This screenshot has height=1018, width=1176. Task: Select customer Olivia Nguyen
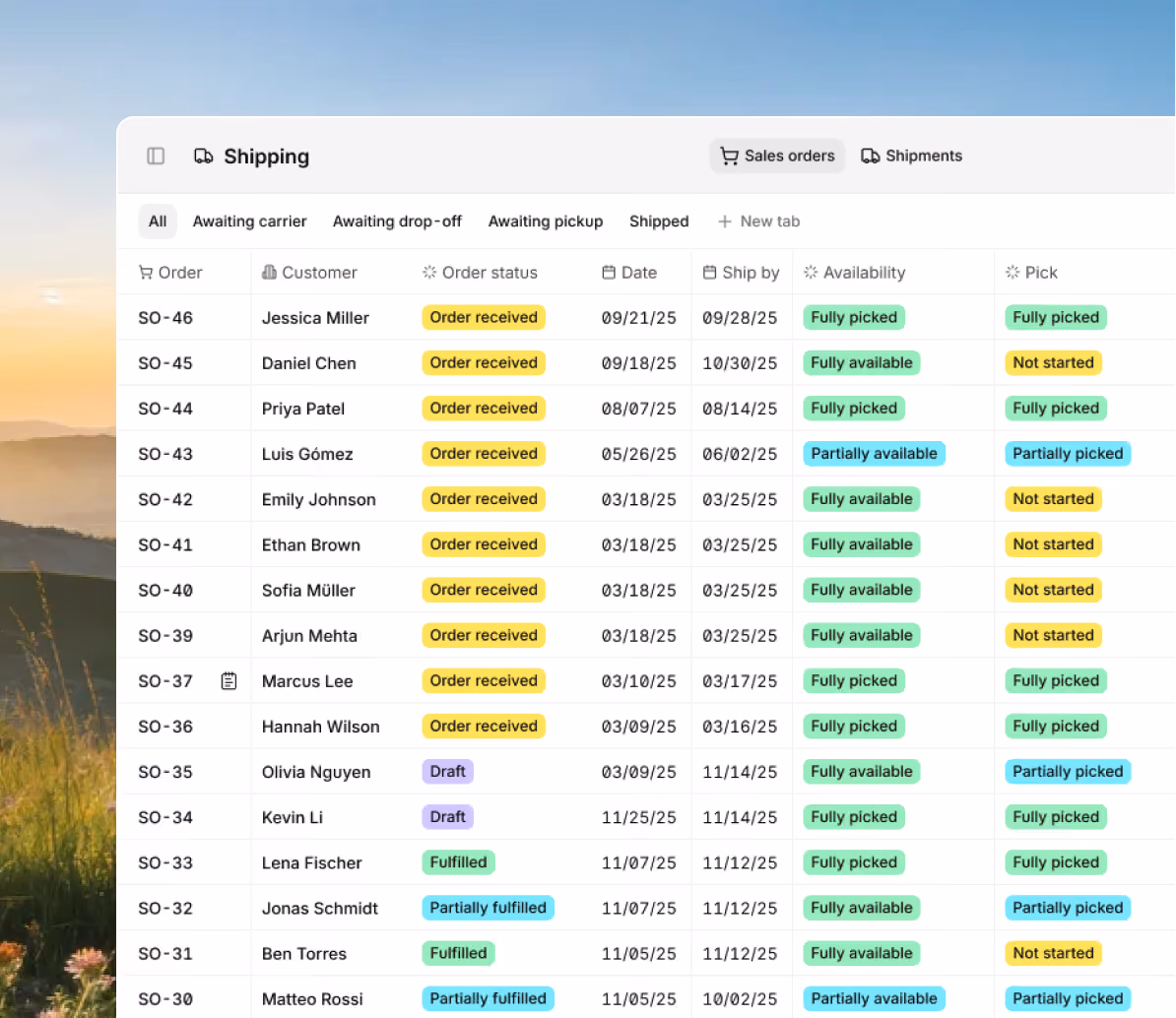click(x=316, y=771)
